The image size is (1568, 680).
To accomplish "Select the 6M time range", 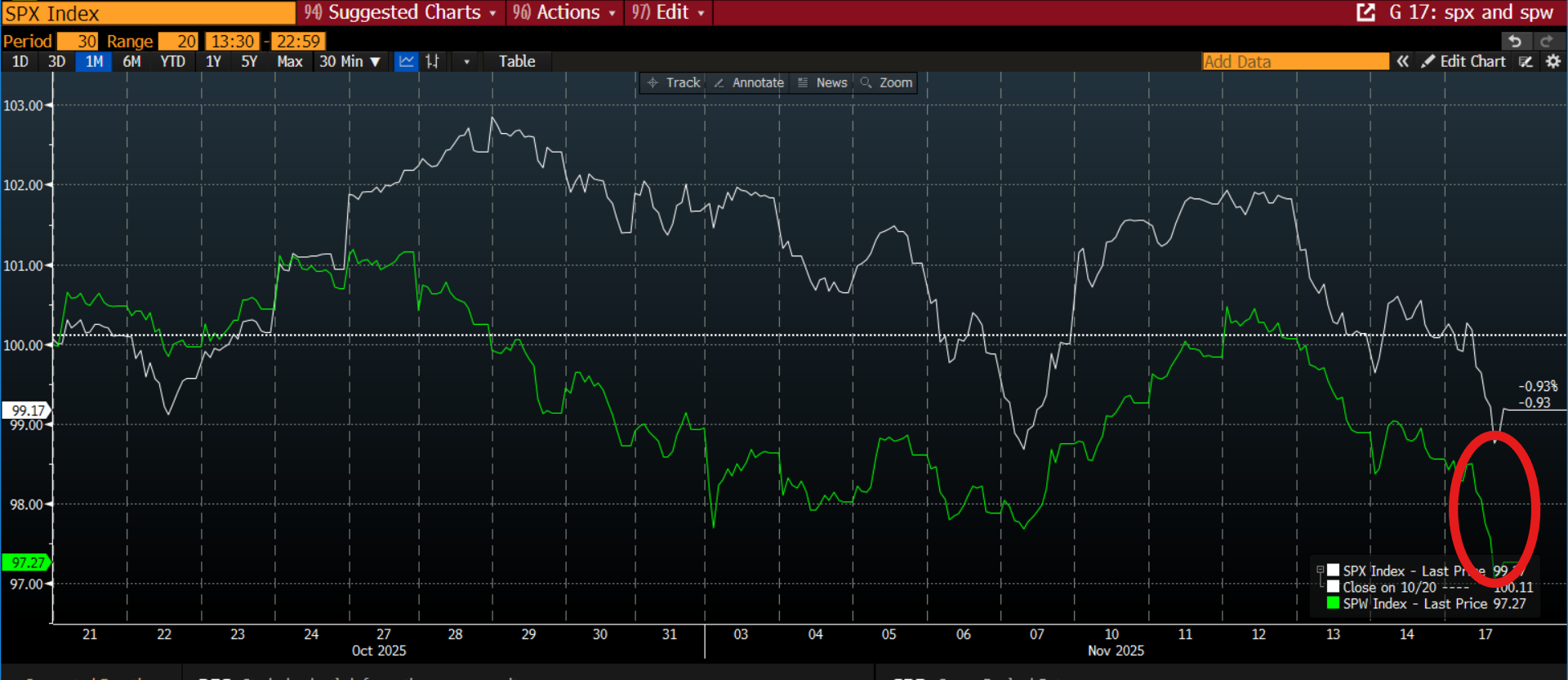I will [x=131, y=61].
